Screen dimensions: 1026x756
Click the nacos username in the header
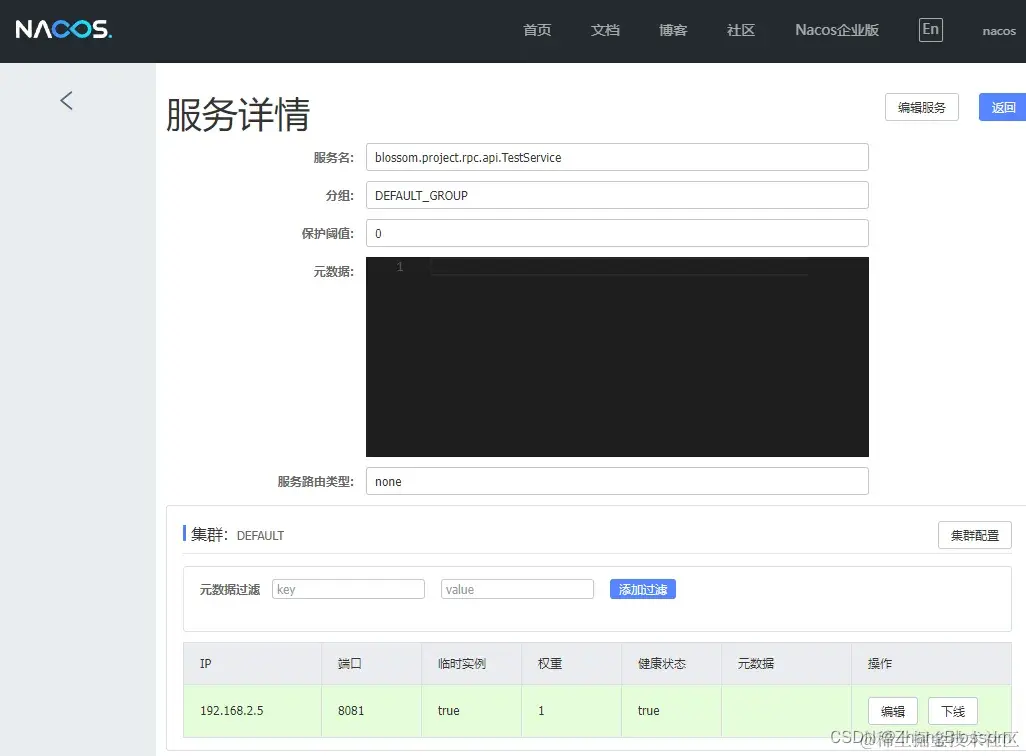[998, 30]
